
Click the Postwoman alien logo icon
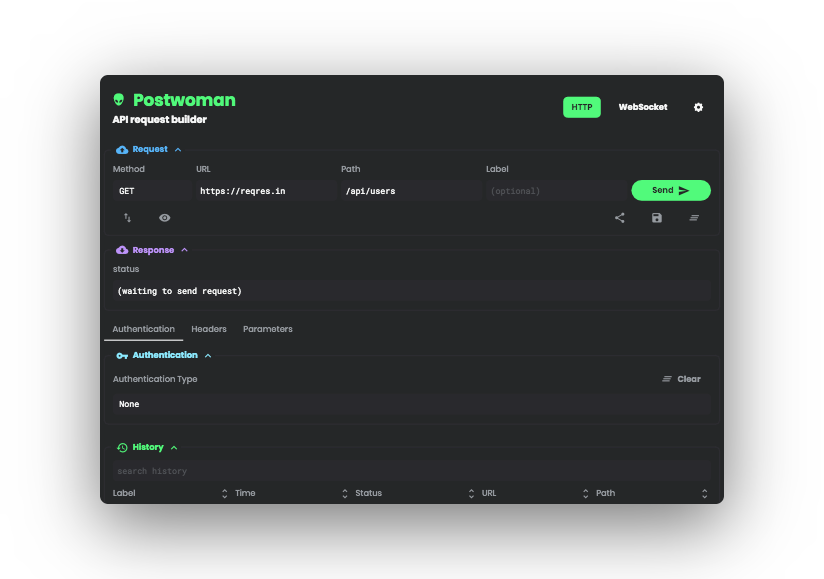pos(119,99)
